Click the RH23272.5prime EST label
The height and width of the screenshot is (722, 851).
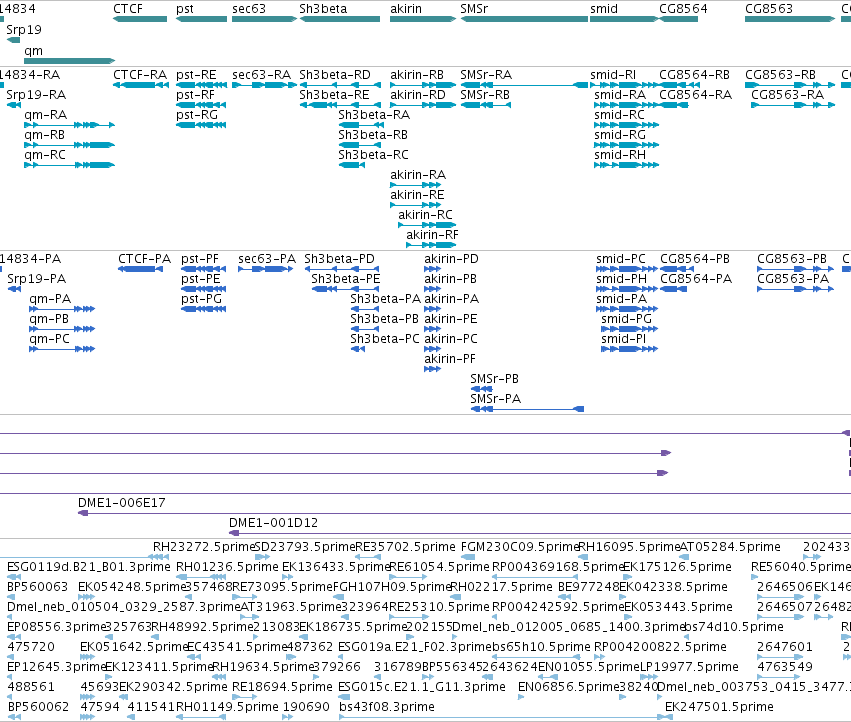coord(204,547)
